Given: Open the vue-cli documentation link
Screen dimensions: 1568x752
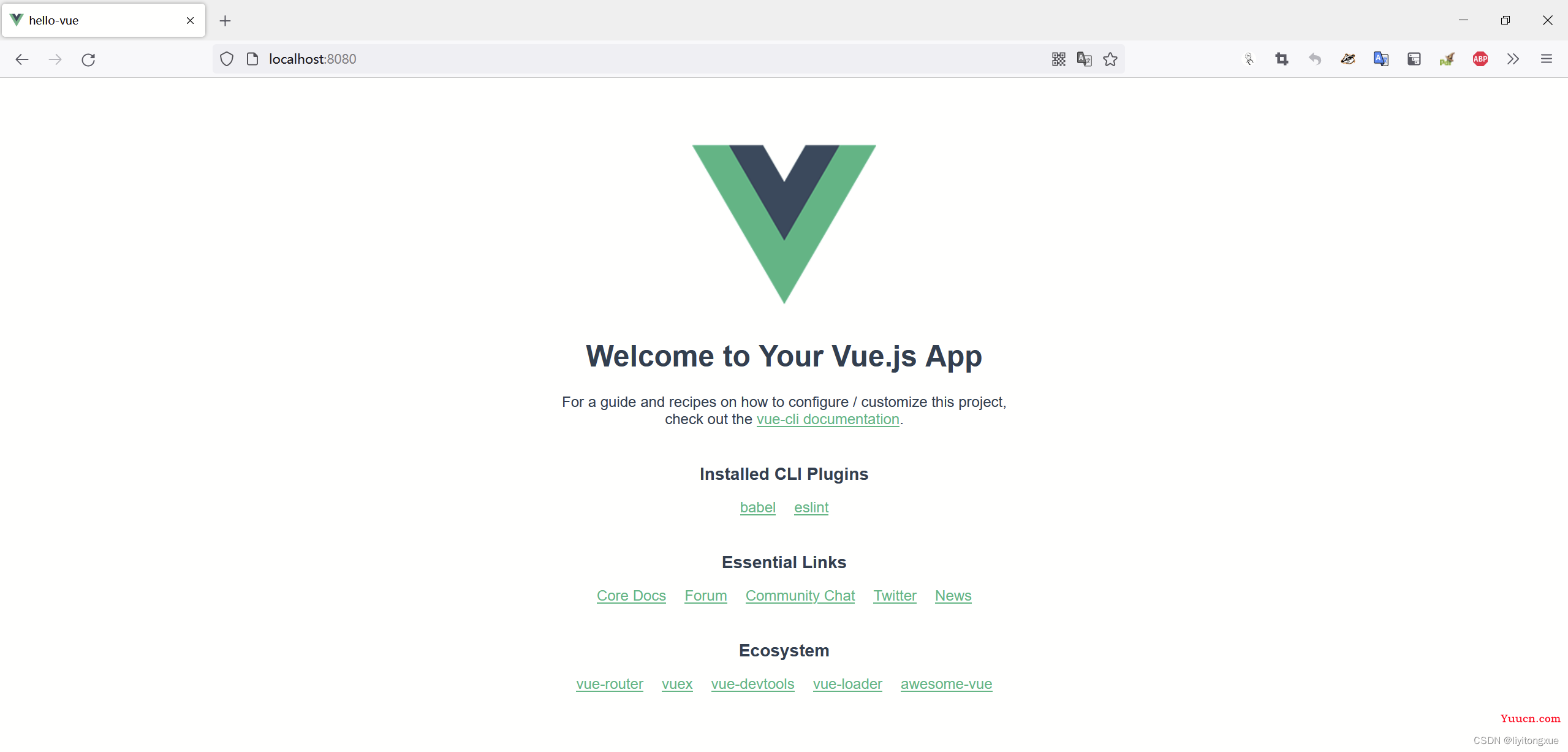Looking at the screenshot, I should coord(827,418).
